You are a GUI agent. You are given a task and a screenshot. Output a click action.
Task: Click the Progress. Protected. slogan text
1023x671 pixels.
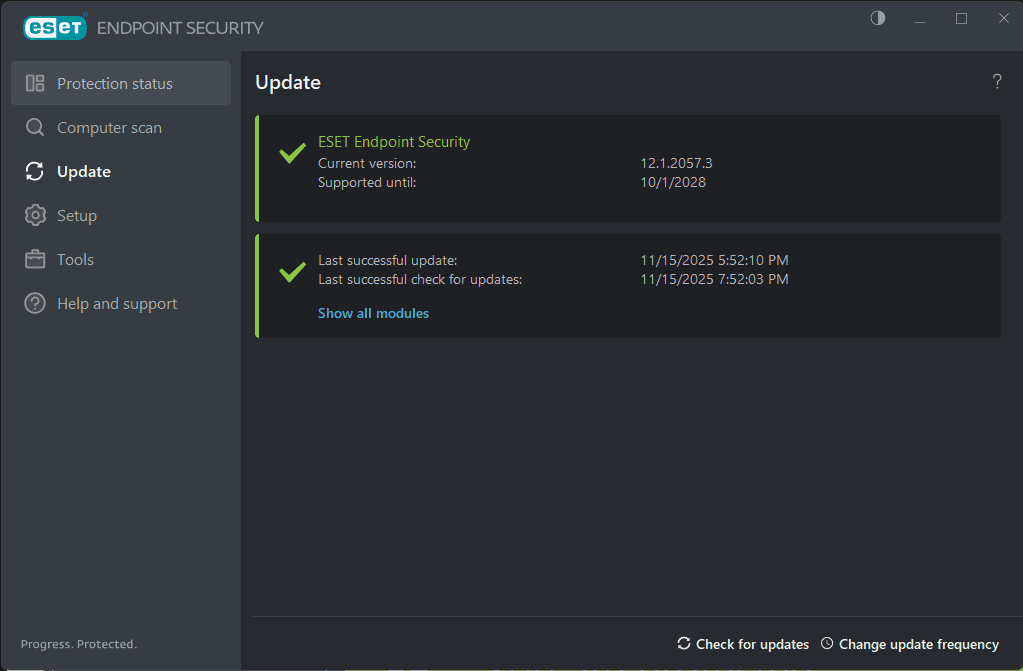79,644
